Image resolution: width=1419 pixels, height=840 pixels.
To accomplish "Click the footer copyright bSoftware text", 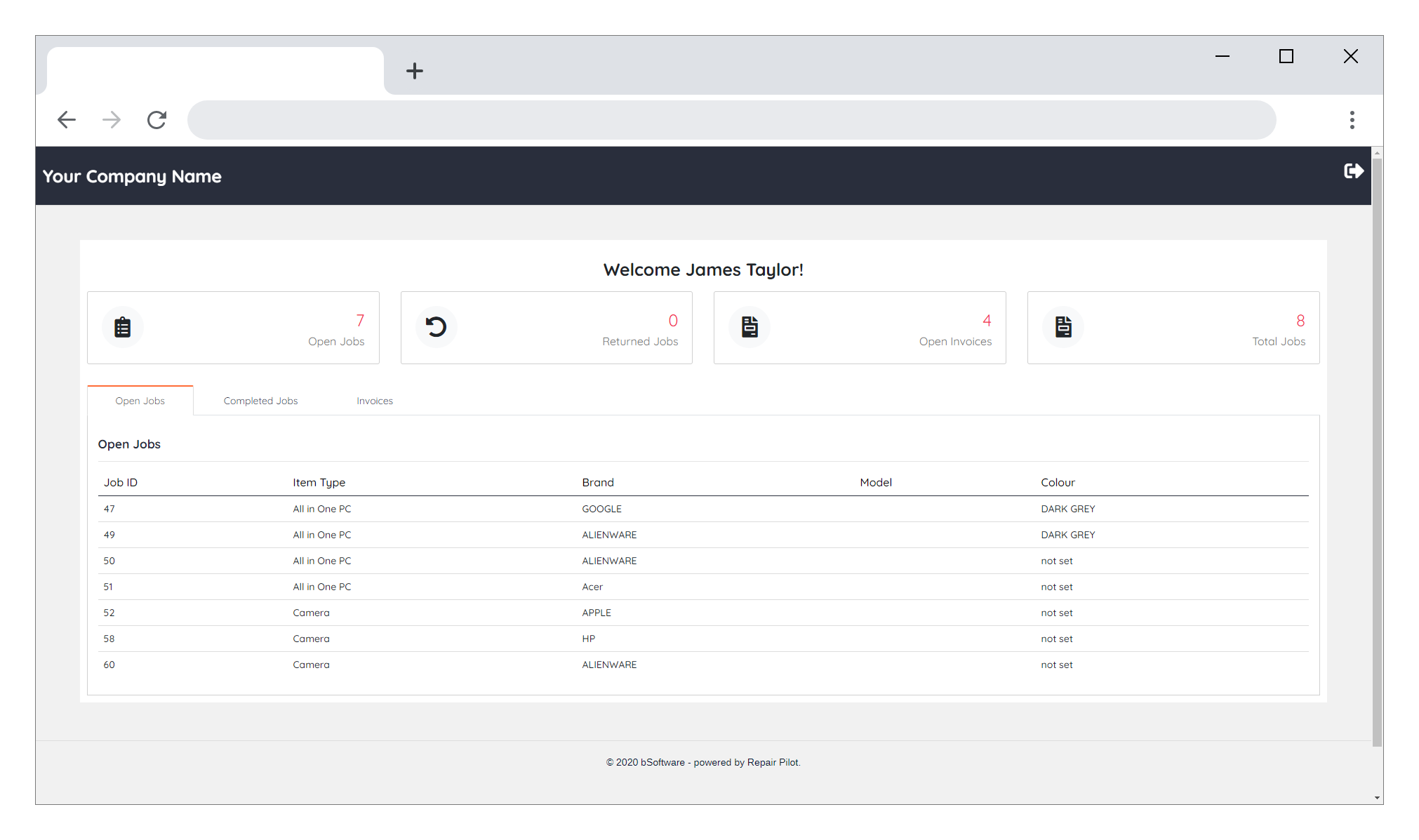I will (x=703, y=762).
